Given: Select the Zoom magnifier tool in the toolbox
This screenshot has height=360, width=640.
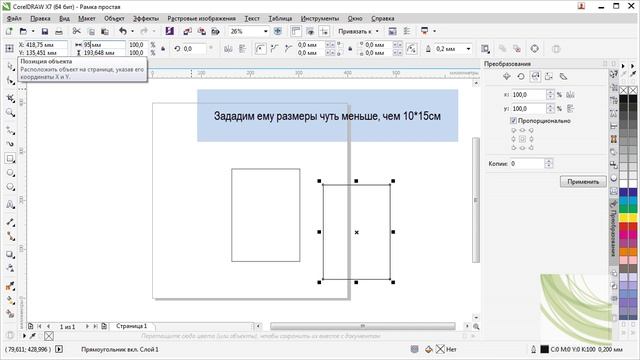Looking at the screenshot, I should click(10, 113).
